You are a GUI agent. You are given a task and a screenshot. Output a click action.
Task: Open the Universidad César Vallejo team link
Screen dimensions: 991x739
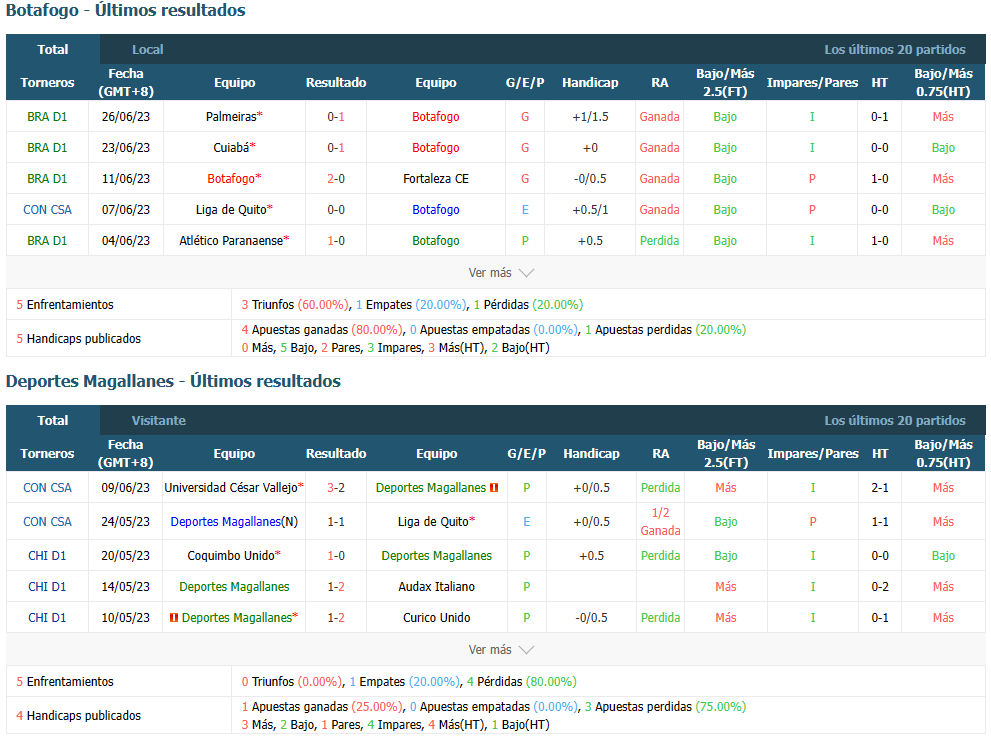231,487
